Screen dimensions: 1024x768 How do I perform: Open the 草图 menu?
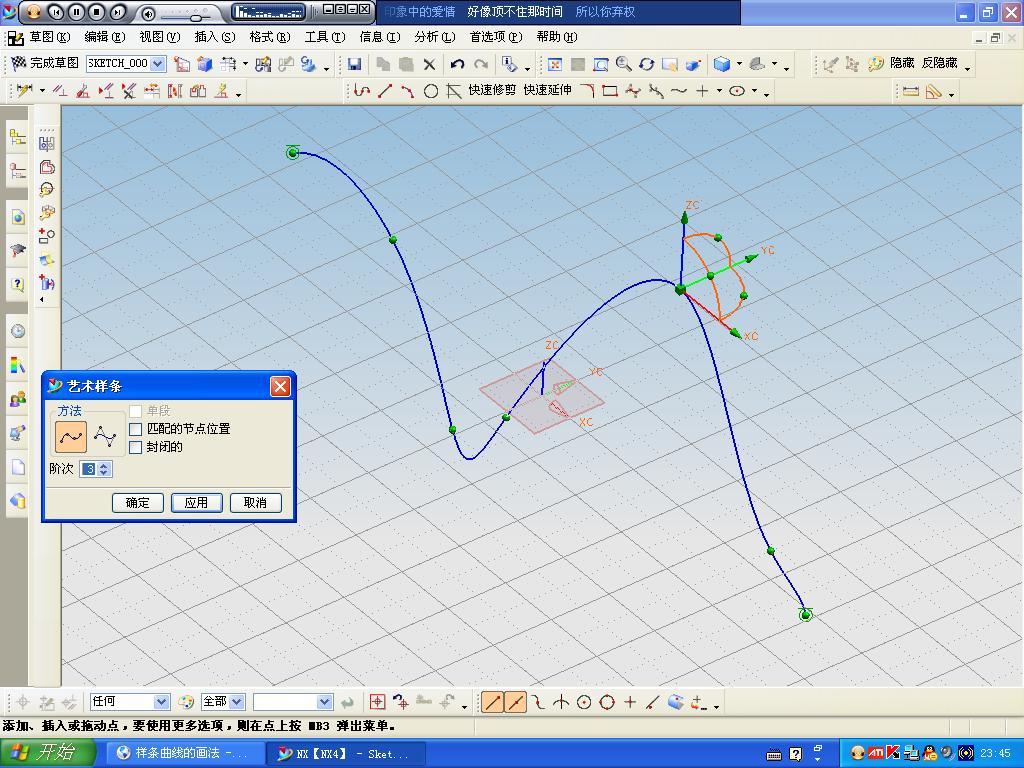click(50, 37)
